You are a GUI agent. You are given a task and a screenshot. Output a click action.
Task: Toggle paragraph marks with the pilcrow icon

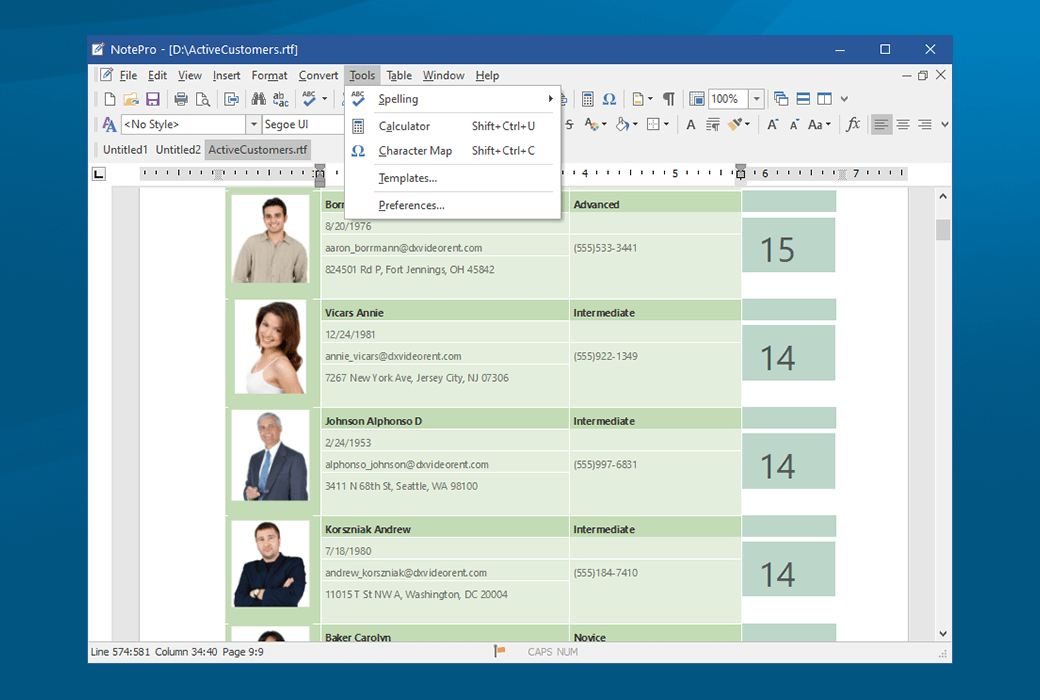point(669,100)
